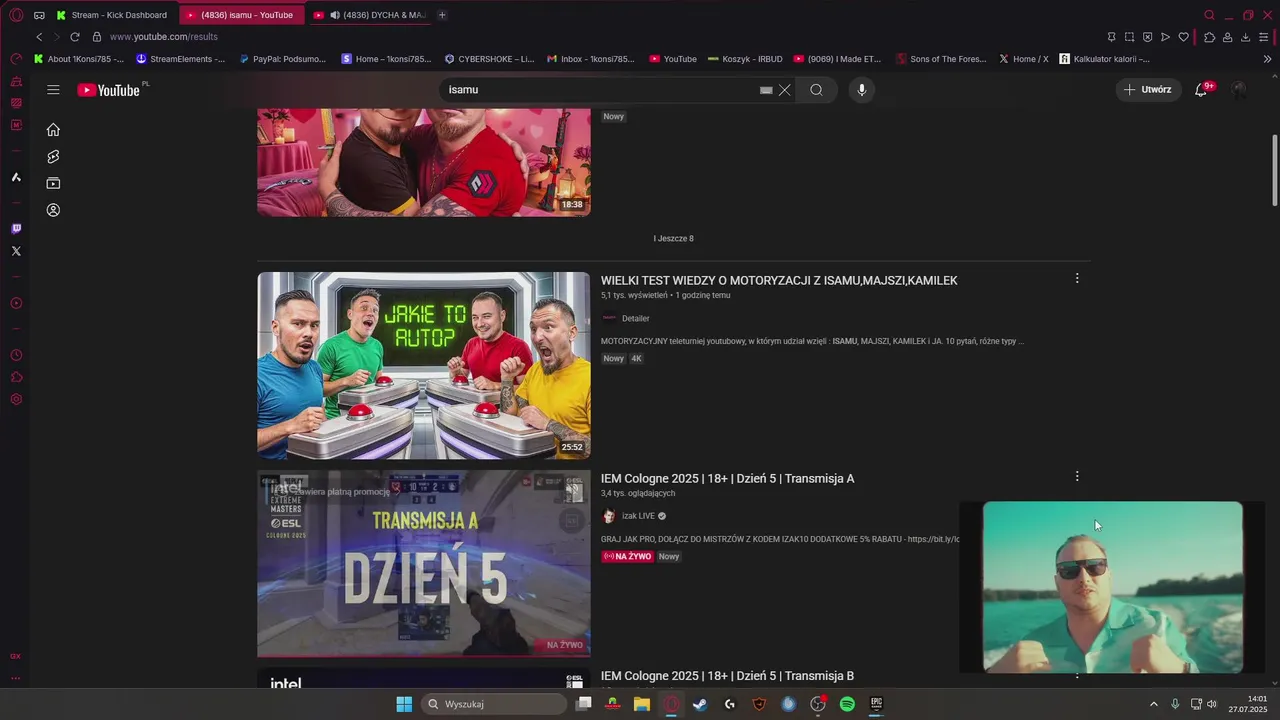The height and width of the screenshot is (720, 1280).
Task: Open Subscriptions in the mini sidebar
Action: click(53, 183)
